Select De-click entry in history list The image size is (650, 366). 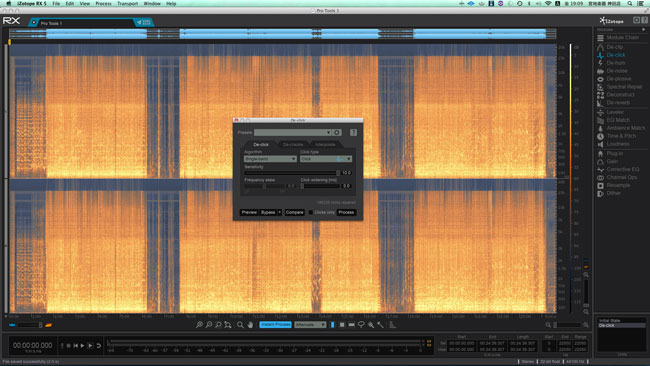click(x=621, y=326)
